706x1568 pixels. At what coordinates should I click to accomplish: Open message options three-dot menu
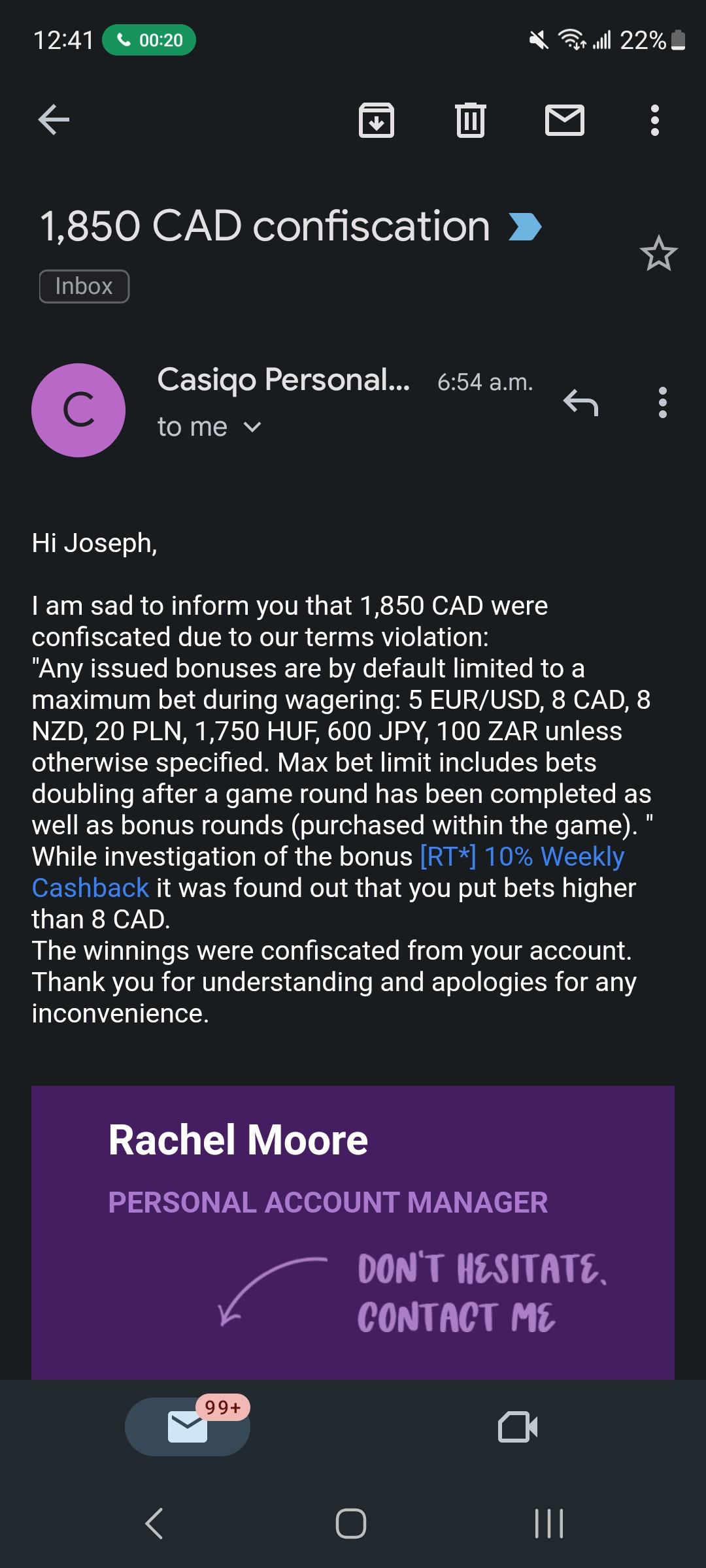point(663,402)
